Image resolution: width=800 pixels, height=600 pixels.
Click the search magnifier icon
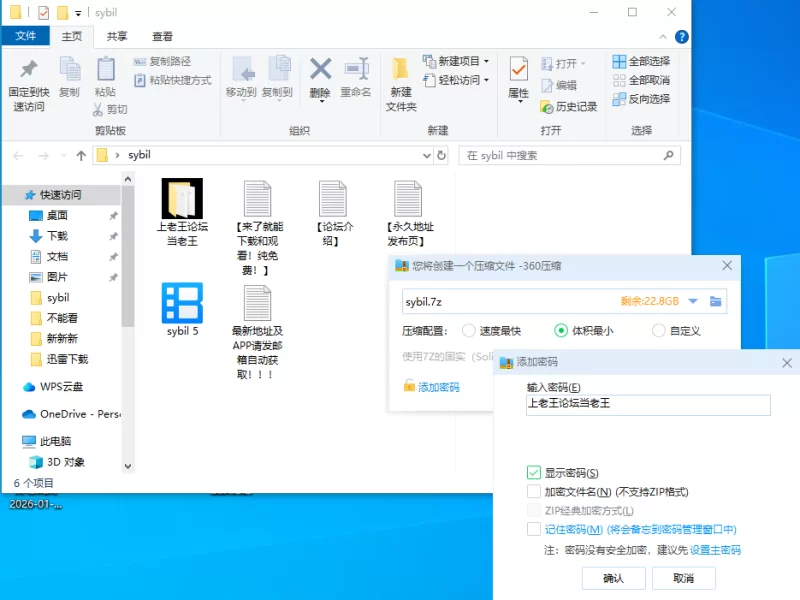pos(668,155)
